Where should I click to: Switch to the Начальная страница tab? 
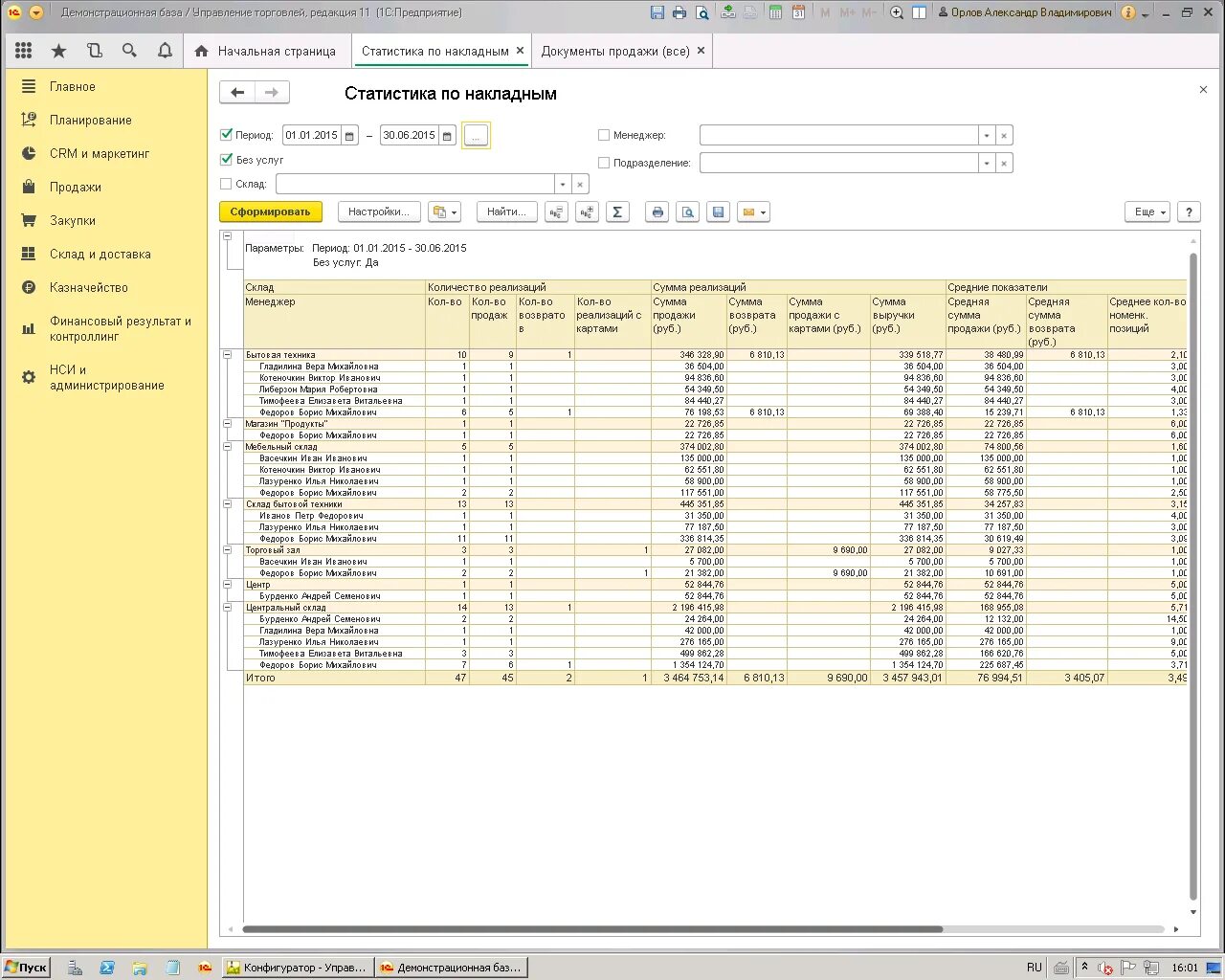[265, 51]
